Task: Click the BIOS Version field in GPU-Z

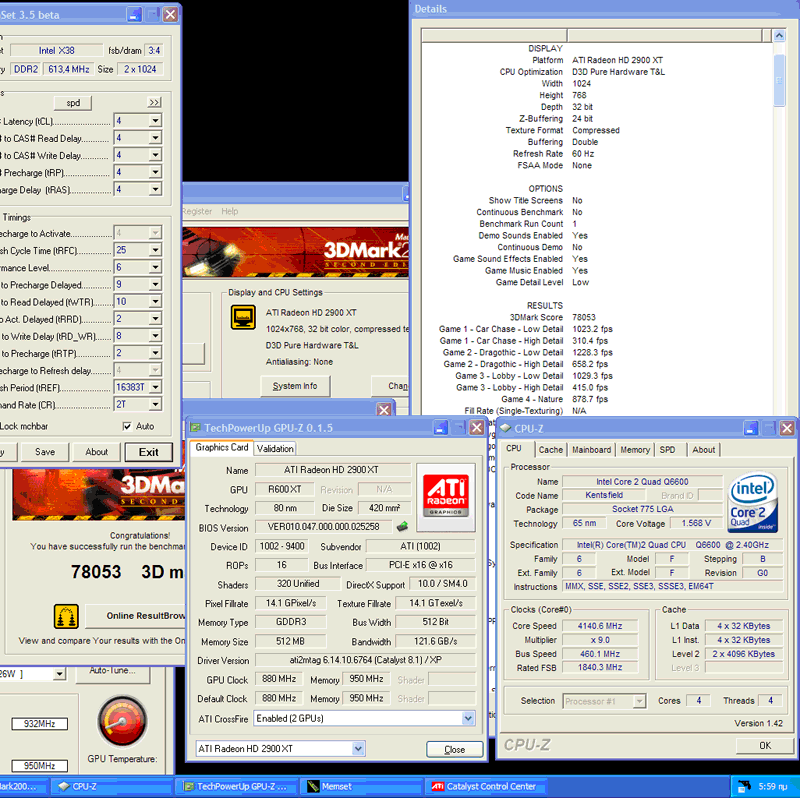Action: coord(323,527)
